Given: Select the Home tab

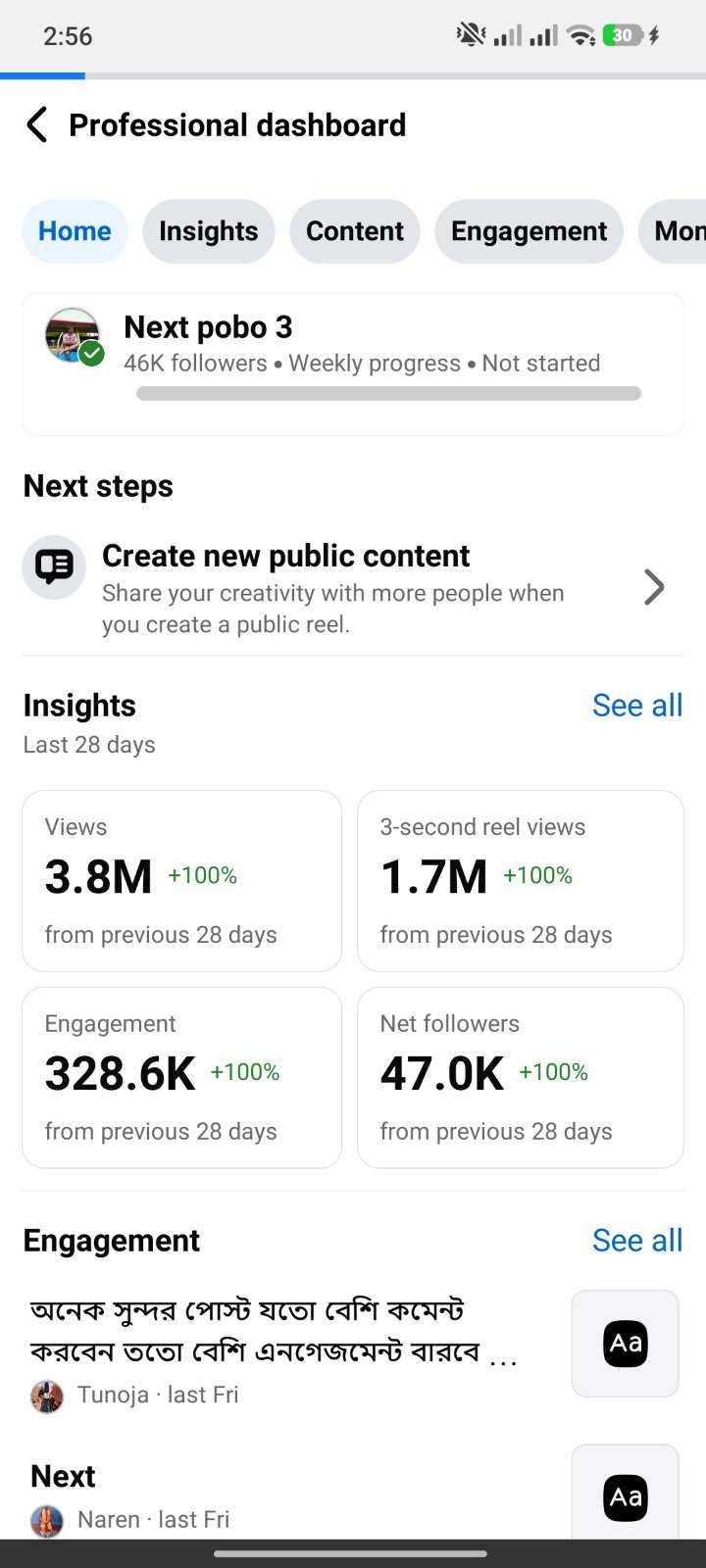Looking at the screenshot, I should coord(75,231).
